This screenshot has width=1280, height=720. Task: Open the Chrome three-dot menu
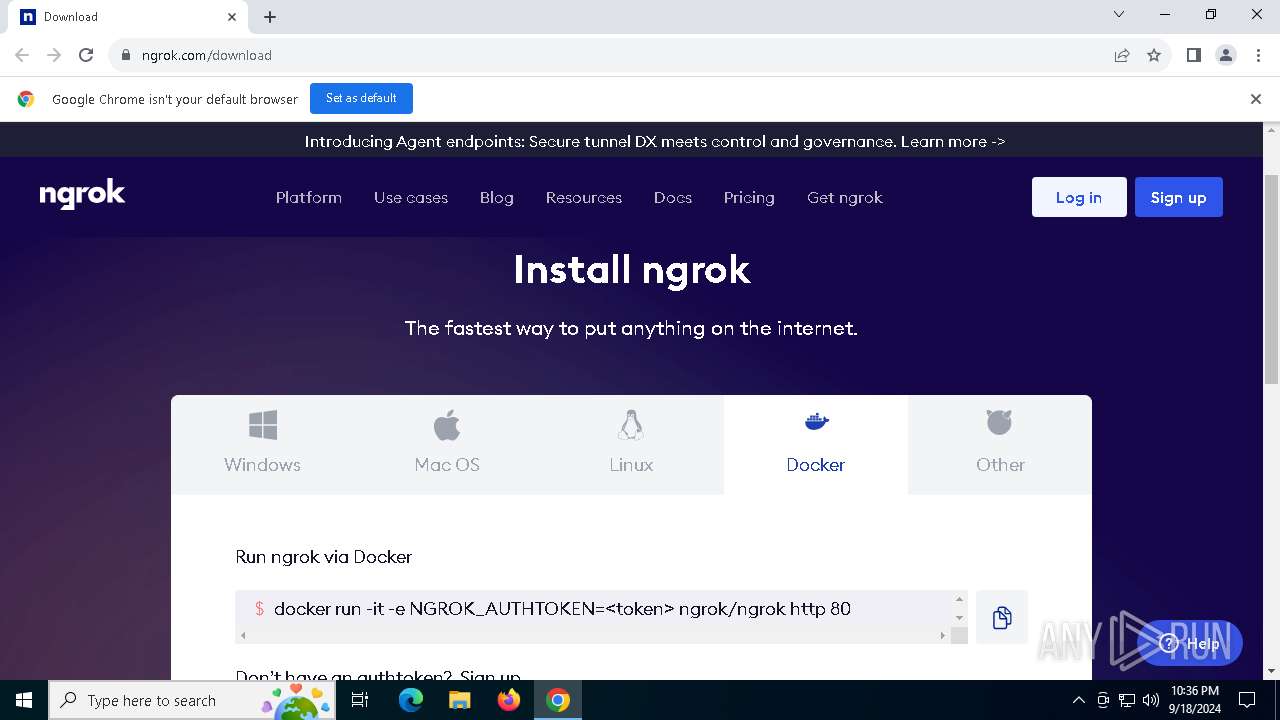pos(1258,55)
